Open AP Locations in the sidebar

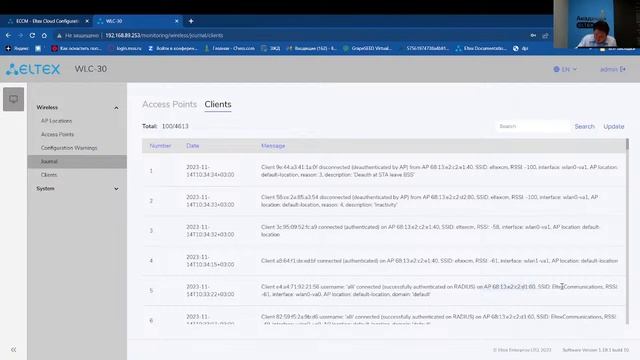click(x=56, y=121)
